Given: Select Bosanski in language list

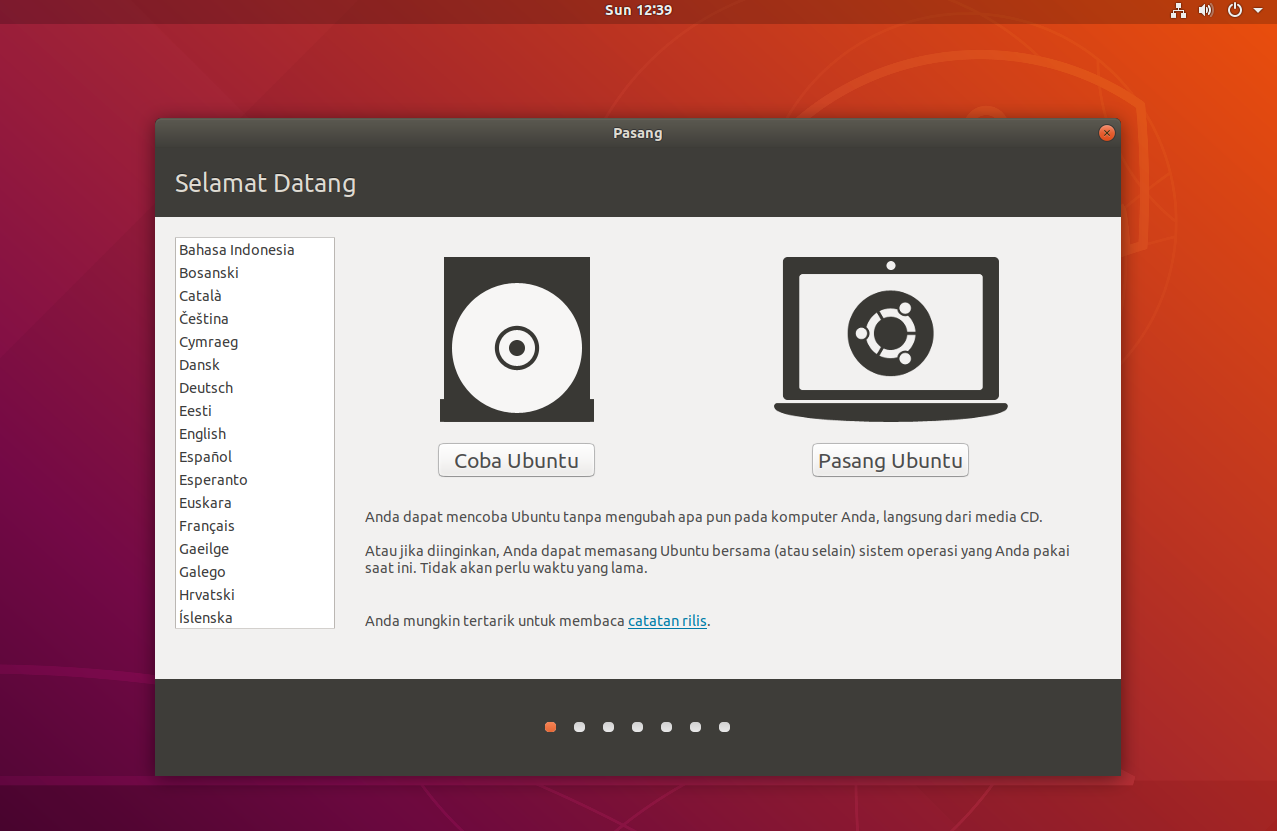Looking at the screenshot, I should (255, 273).
